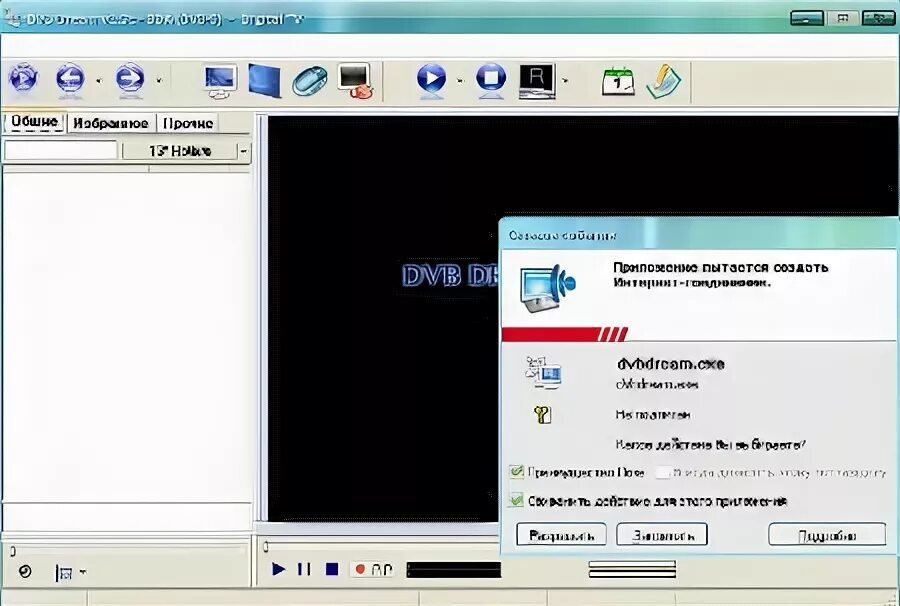Click the key icon in the dialog
This screenshot has height=606, width=900.
tap(542, 414)
